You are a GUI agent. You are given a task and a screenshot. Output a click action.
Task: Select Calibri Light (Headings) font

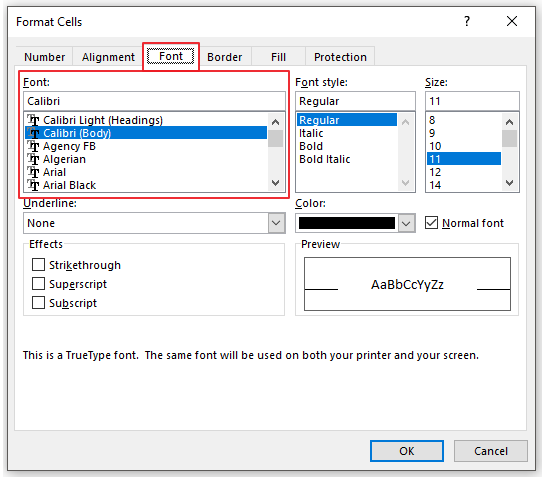coord(146,120)
